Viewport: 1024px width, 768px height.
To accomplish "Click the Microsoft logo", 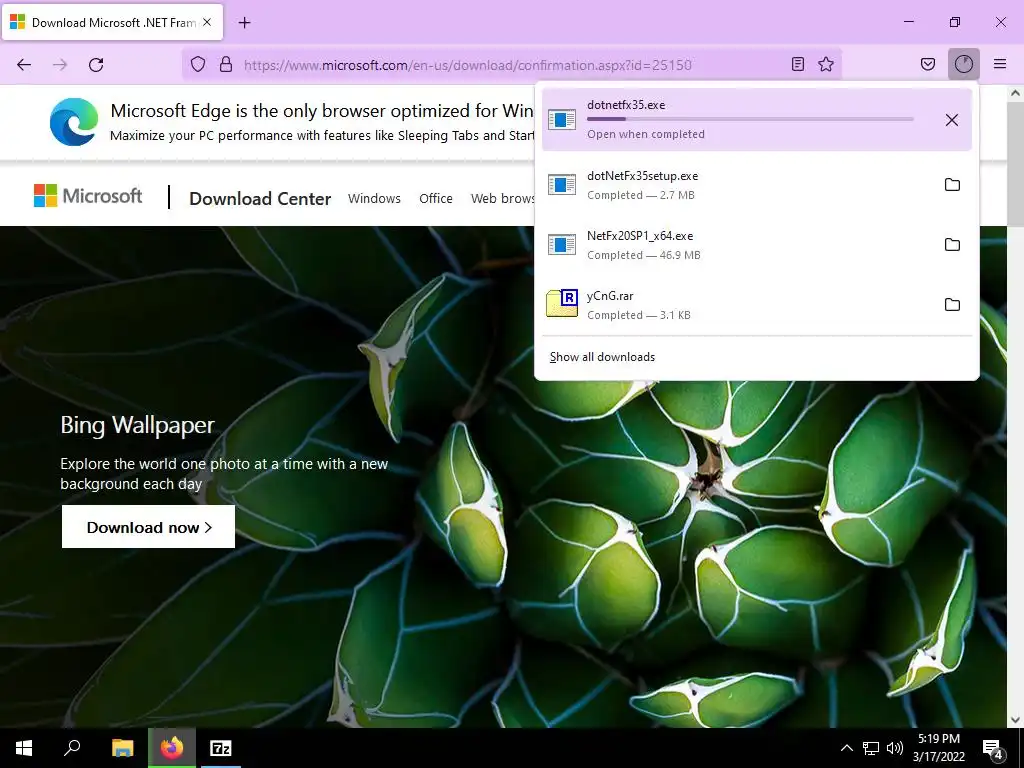I will pos(88,196).
